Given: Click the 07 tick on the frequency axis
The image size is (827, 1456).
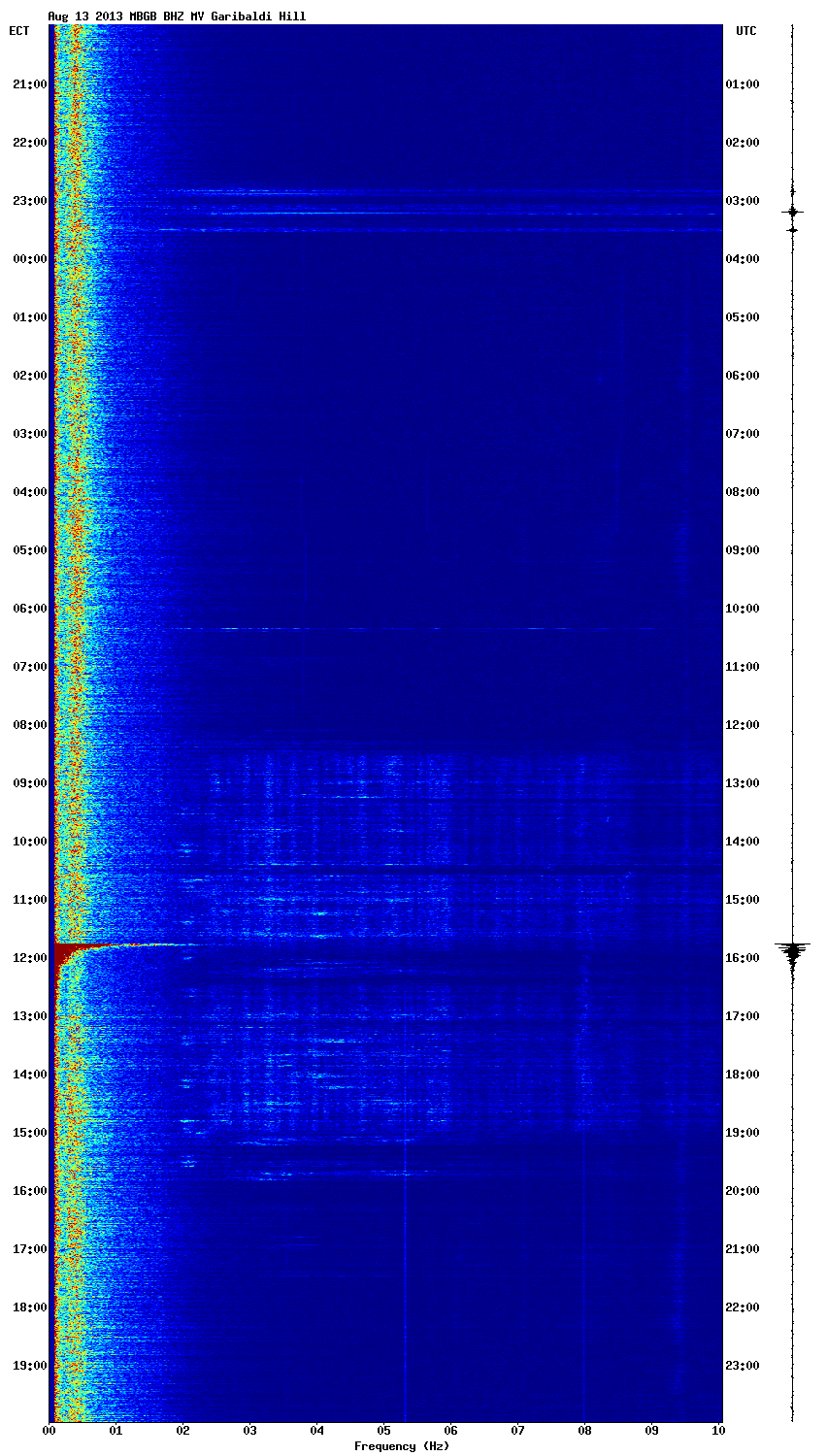Looking at the screenshot, I should coord(518,1431).
